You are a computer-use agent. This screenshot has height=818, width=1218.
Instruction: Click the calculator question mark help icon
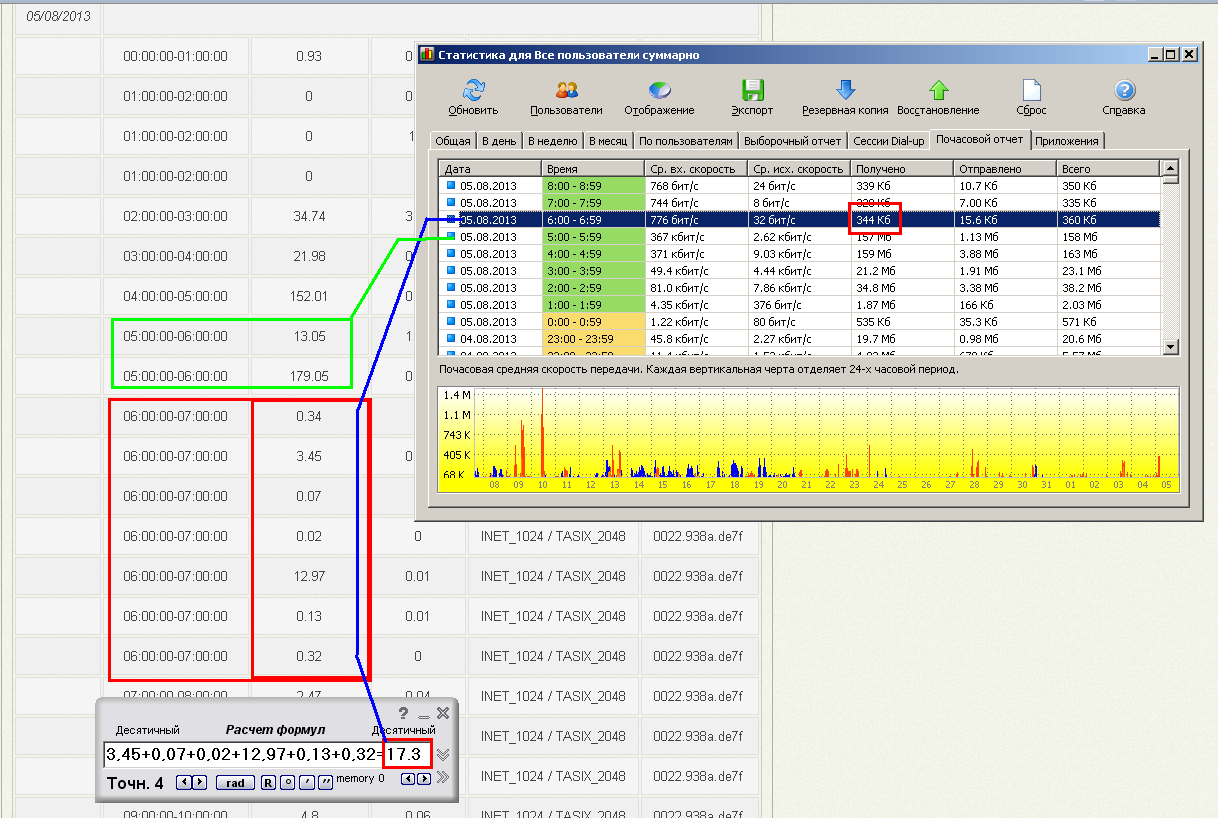click(x=403, y=713)
